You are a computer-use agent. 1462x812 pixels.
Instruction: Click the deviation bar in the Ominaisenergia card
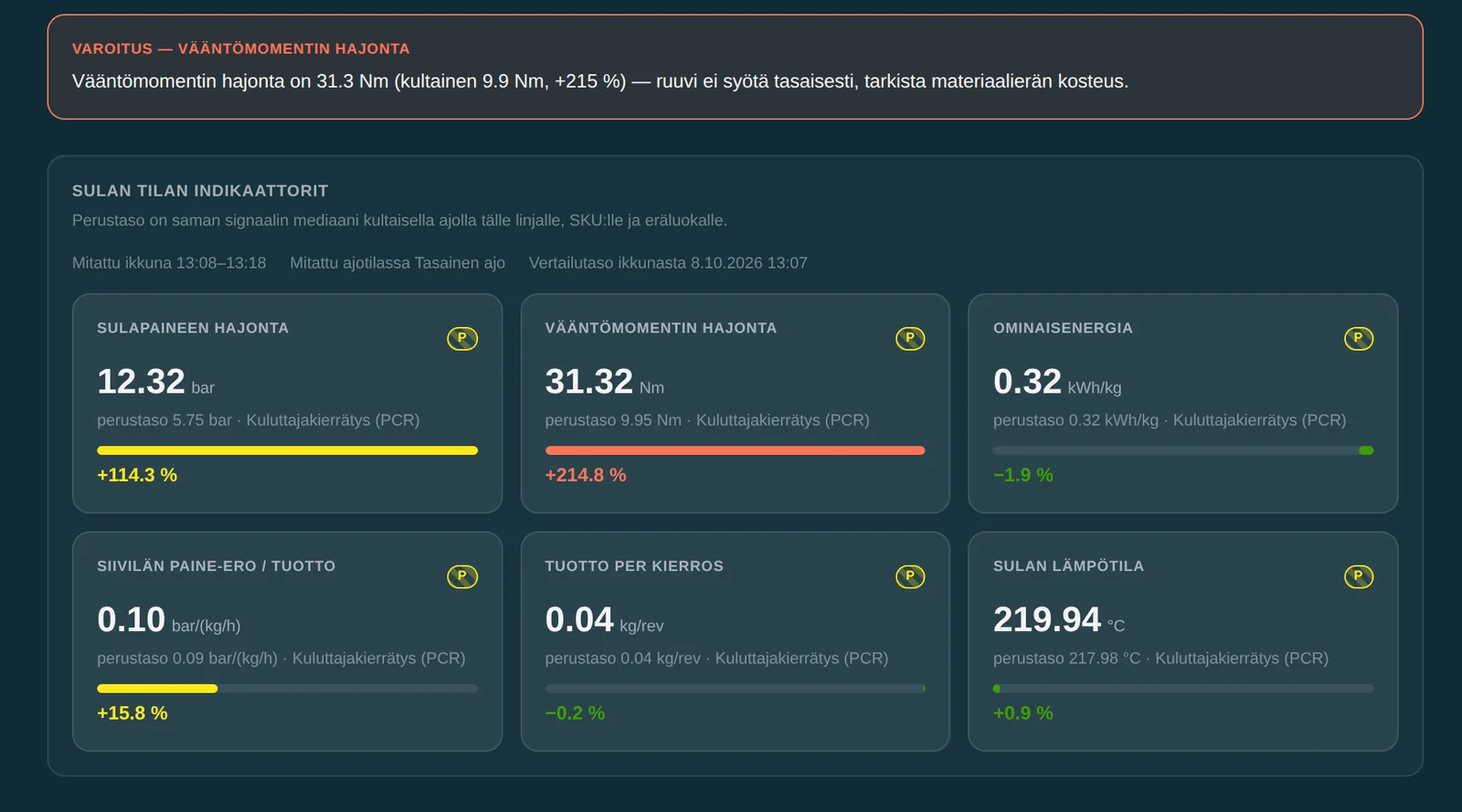point(1183,450)
